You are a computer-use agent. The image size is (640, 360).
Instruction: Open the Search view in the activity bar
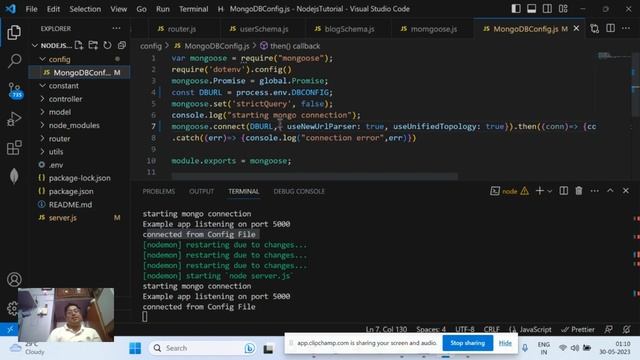14,61
